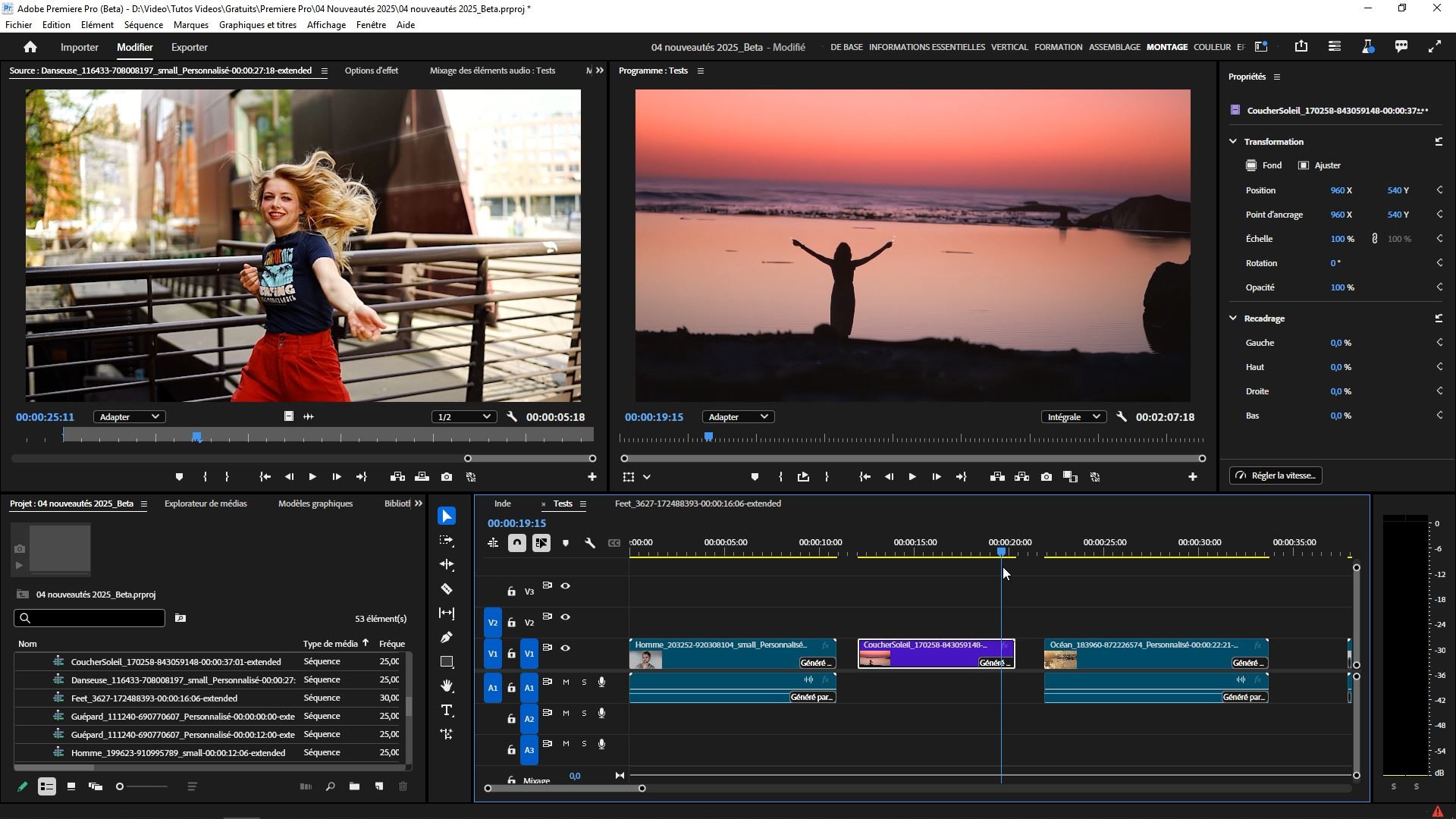Click Program monitor playhead scrubber
Viewport: 1456px width, 819px height.
tap(708, 438)
